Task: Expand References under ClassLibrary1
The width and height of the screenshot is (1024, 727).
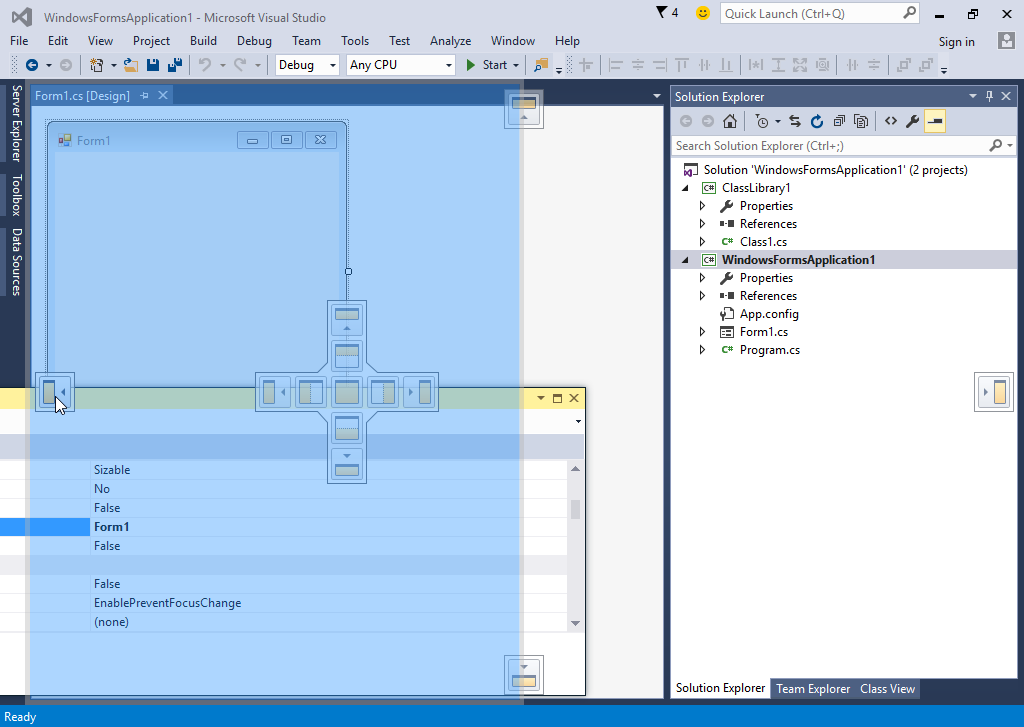Action: pyautogui.click(x=703, y=224)
